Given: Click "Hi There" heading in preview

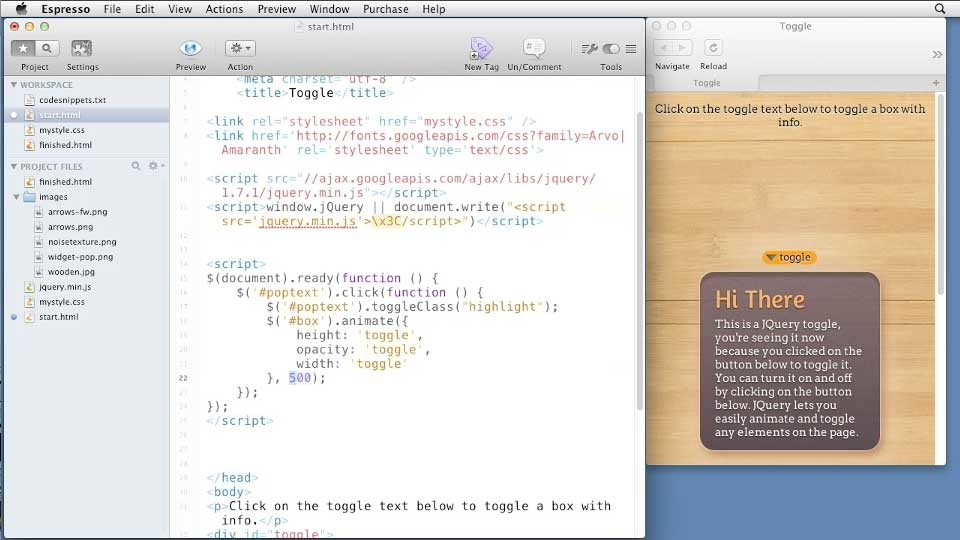Looking at the screenshot, I should point(760,300).
